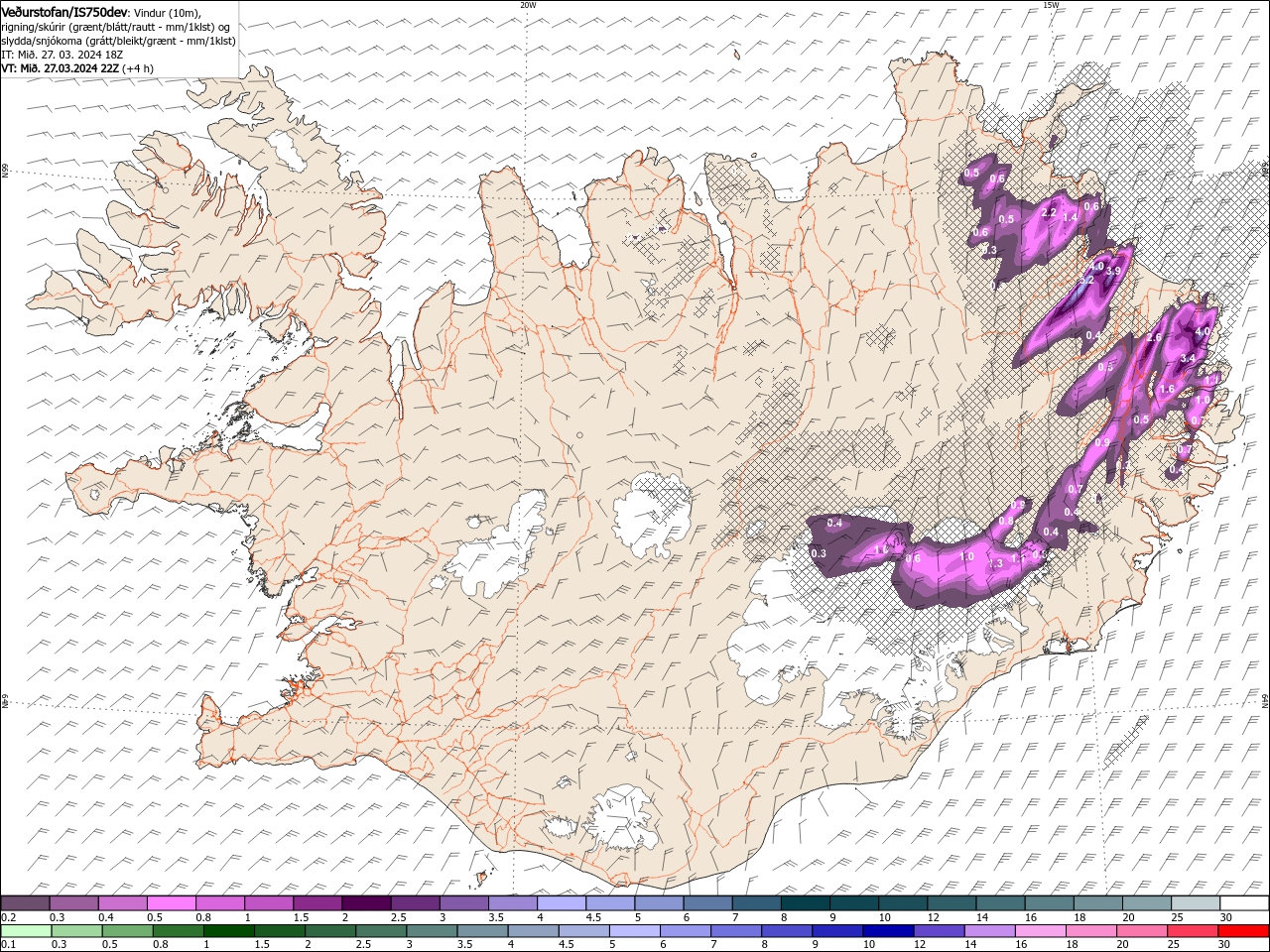Click the 0.3 value at the snow band's west end
This screenshot has width=1270, height=952.
coord(820,553)
